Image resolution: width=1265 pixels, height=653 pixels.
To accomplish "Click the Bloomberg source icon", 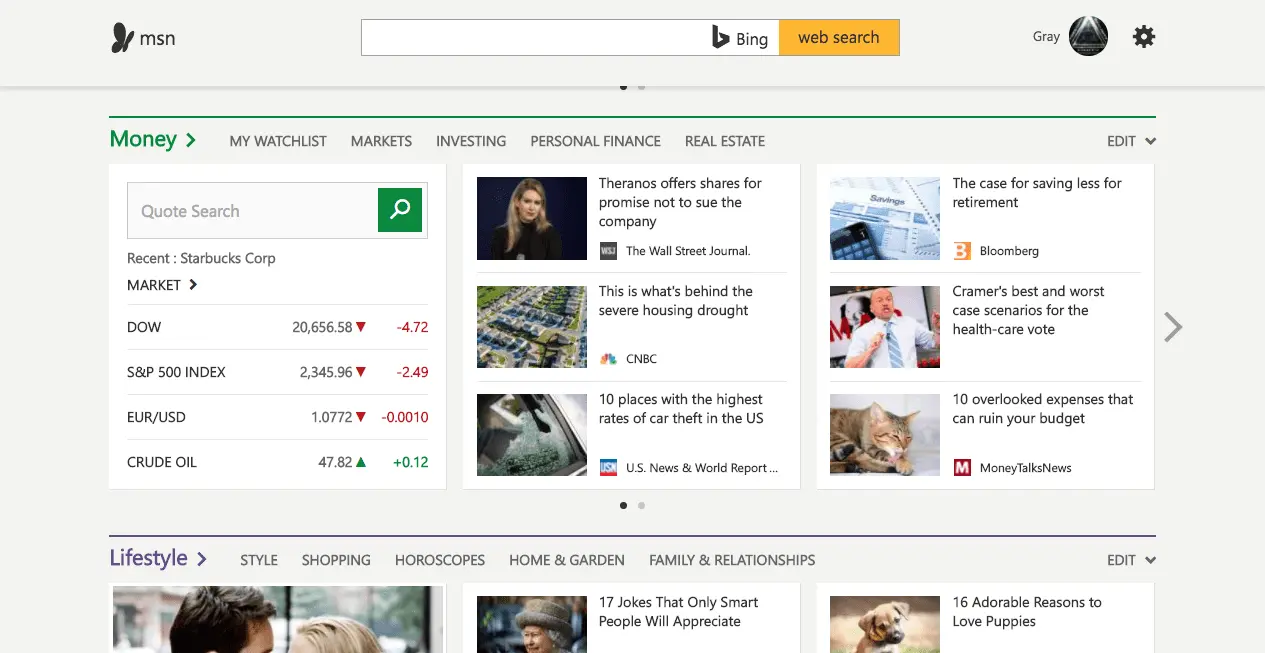I will click(962, 251).
